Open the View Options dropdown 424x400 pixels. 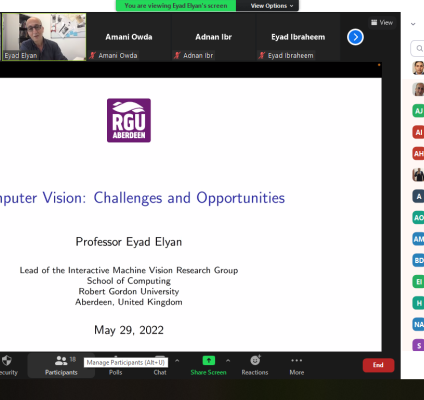click(x=272, y=6)
